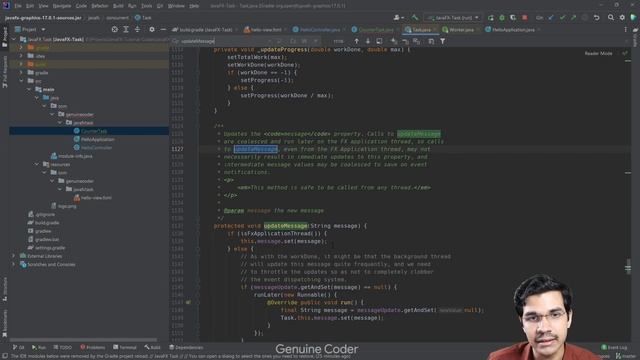Open the run configuration dropdown JavaFX Task

pyautogui.click(x=452, y=18)
